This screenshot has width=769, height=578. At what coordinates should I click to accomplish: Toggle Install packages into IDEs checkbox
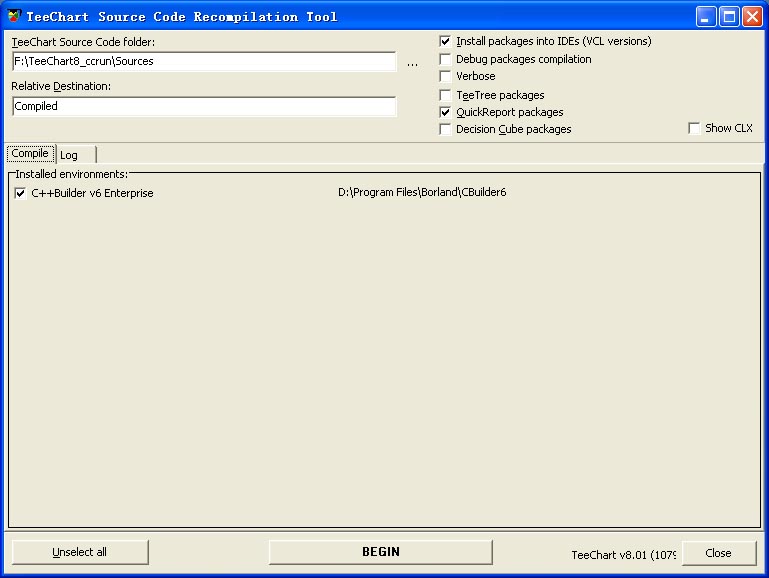click(x=446, y=42)
